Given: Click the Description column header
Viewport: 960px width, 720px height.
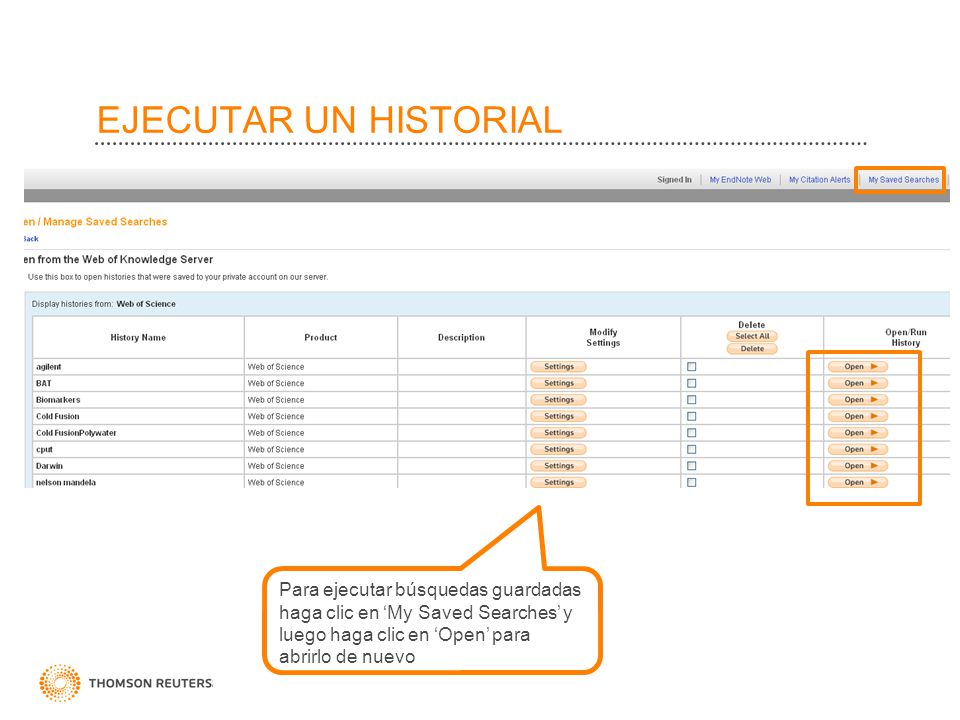Looking at the screenshot, I should tap(461, 337).
